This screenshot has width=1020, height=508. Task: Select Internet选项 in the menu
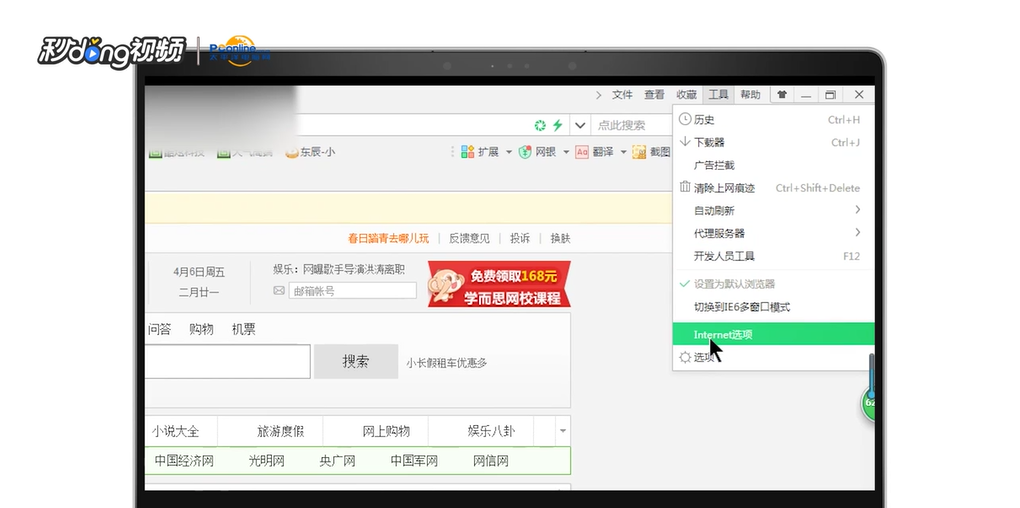(x=773, y=334)
